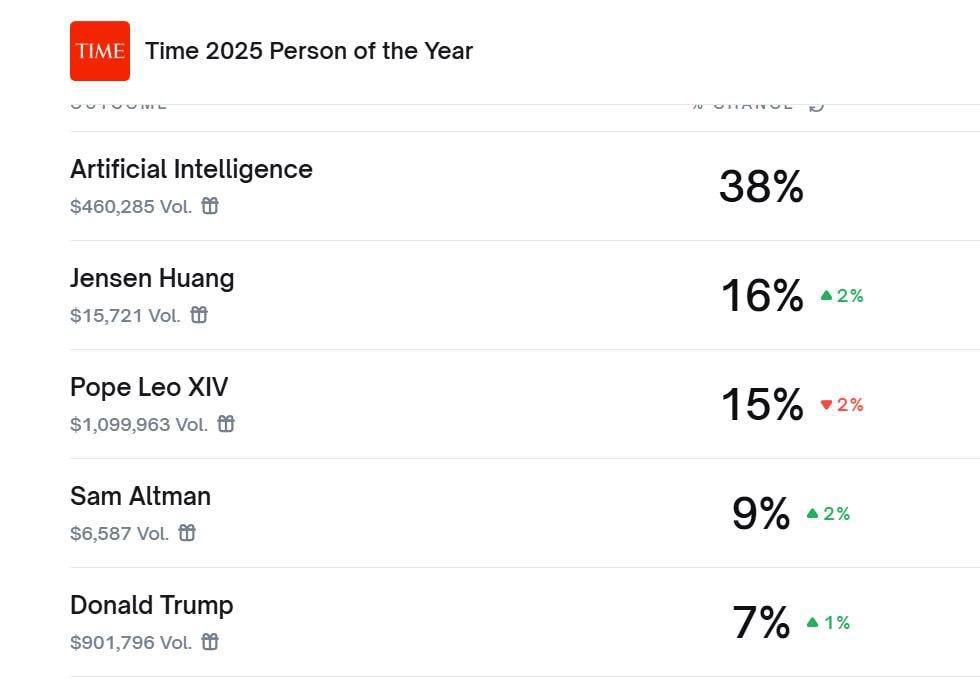
Task: Open the Artificial Intelligence outcome
Action: [191, 169]
